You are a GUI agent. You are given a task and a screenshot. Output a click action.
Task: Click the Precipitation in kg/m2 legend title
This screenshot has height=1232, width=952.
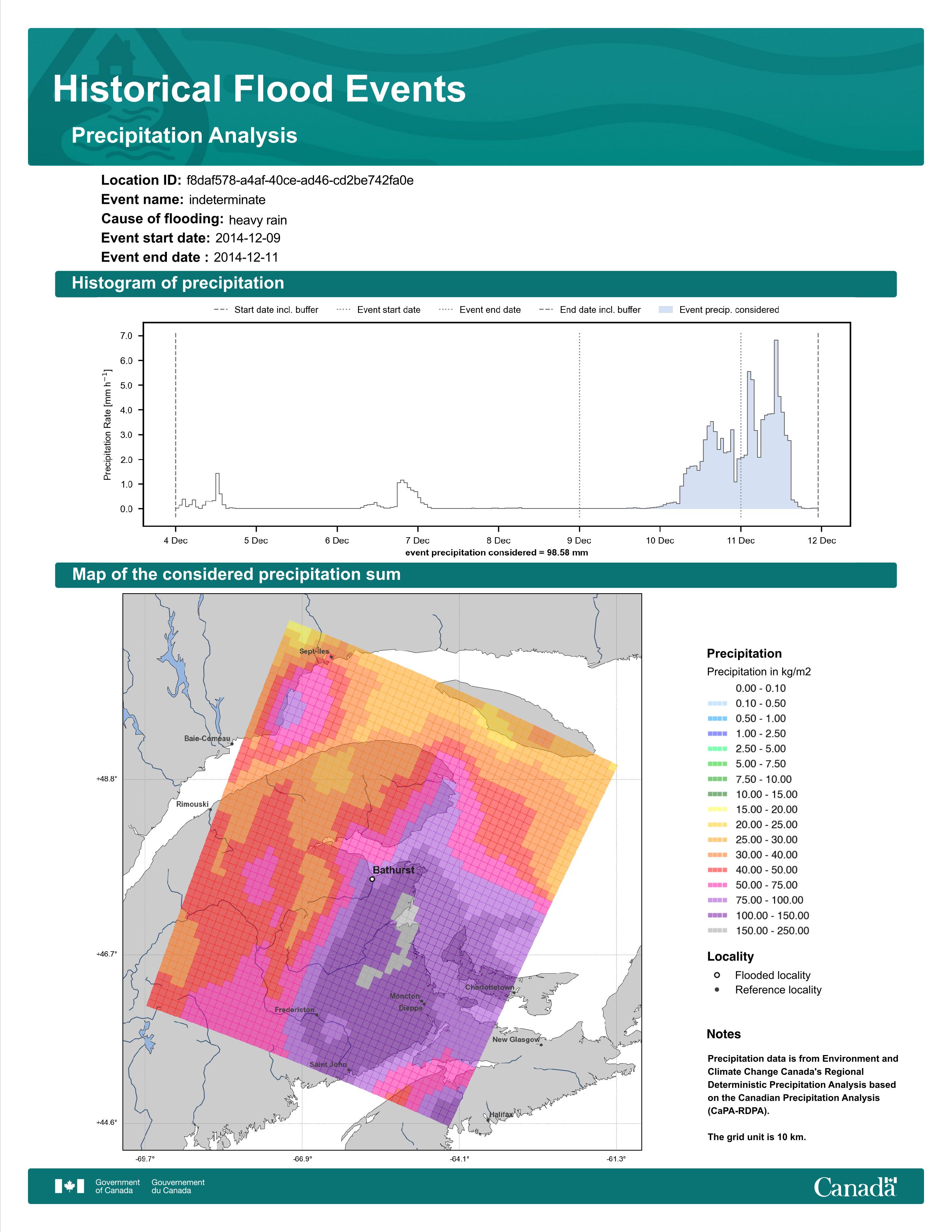759,672
